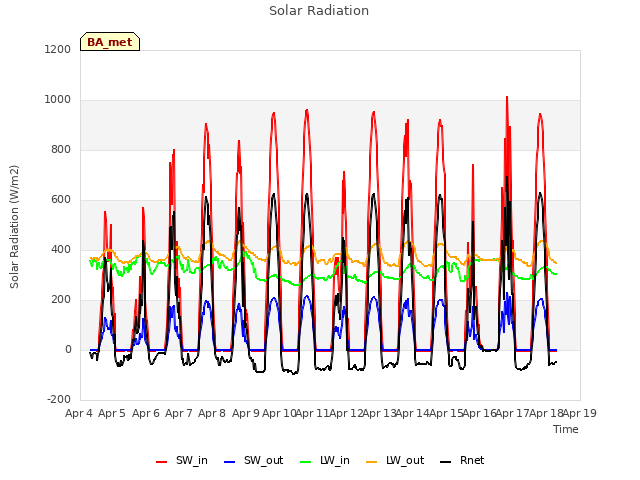Click the Apr 4 x-axis label

point(79,413)
